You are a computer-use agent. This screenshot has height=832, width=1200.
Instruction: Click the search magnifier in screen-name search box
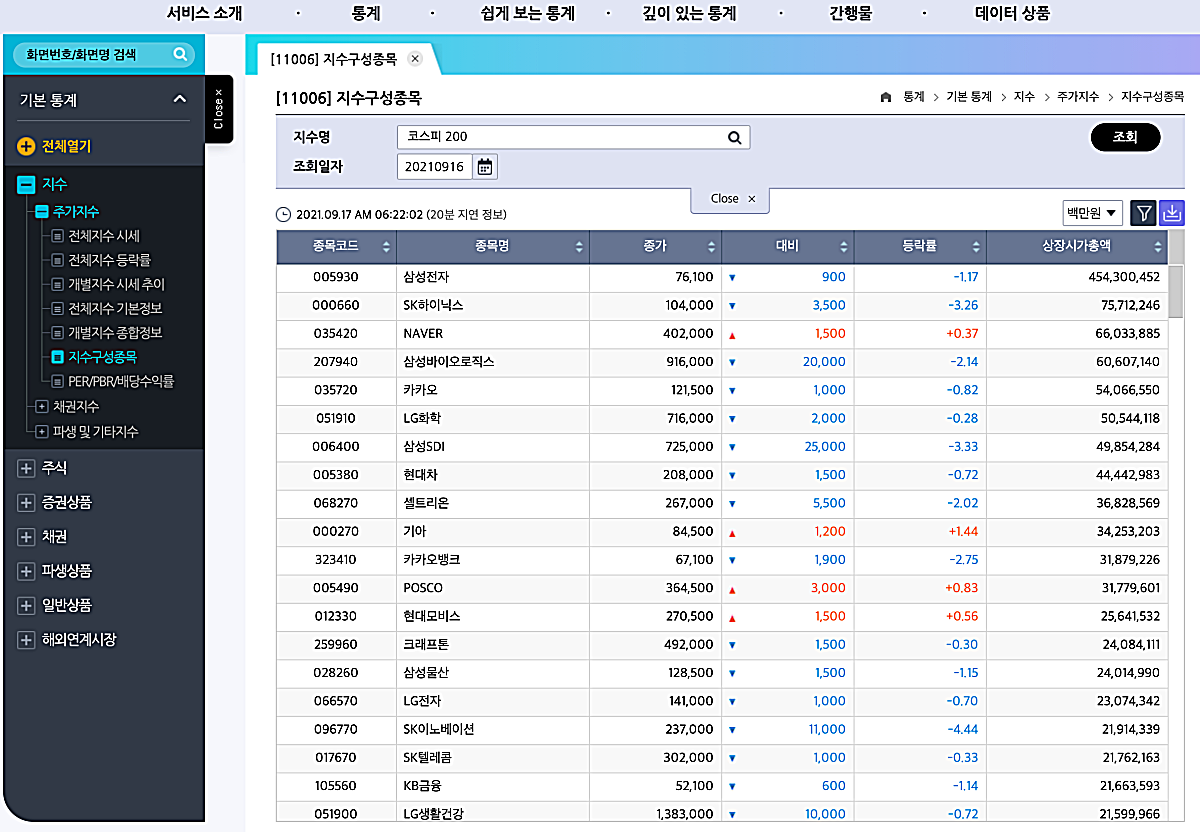tap(180, 54)
